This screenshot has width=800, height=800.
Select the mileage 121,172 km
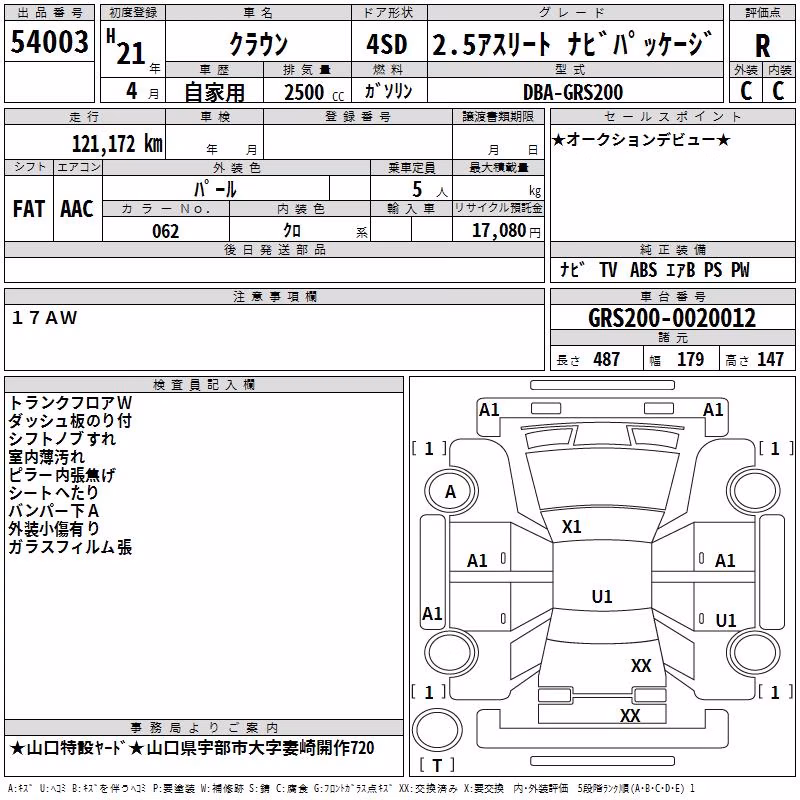point(117,144)
